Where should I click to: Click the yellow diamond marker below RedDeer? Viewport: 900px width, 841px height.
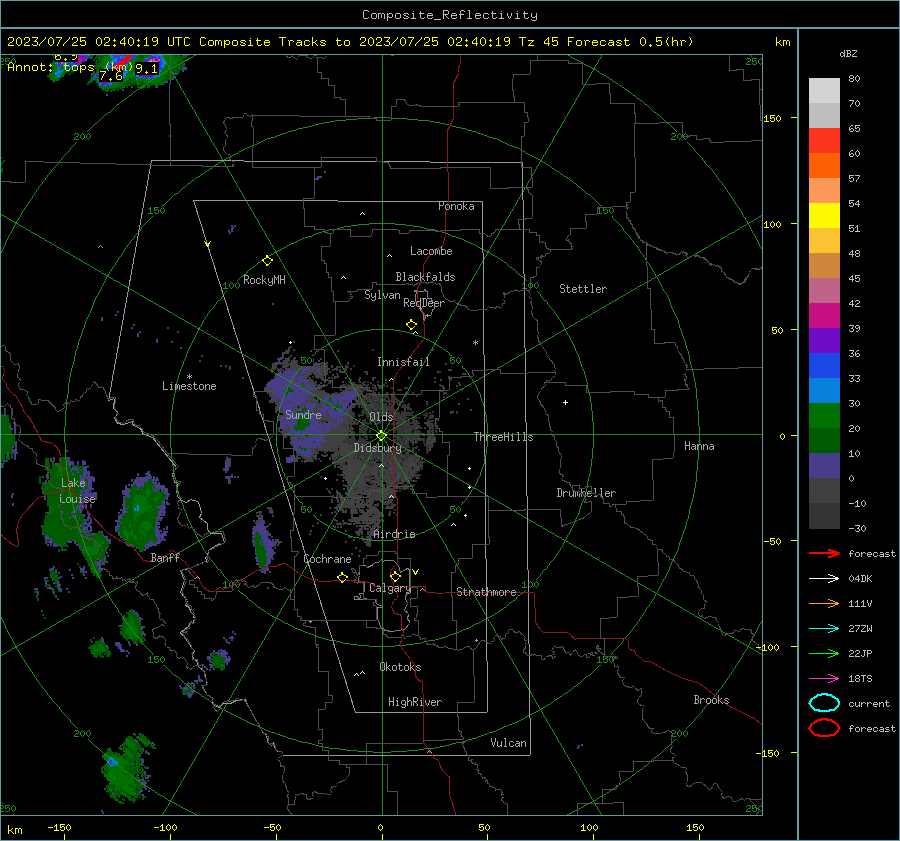tap(411, 325)
